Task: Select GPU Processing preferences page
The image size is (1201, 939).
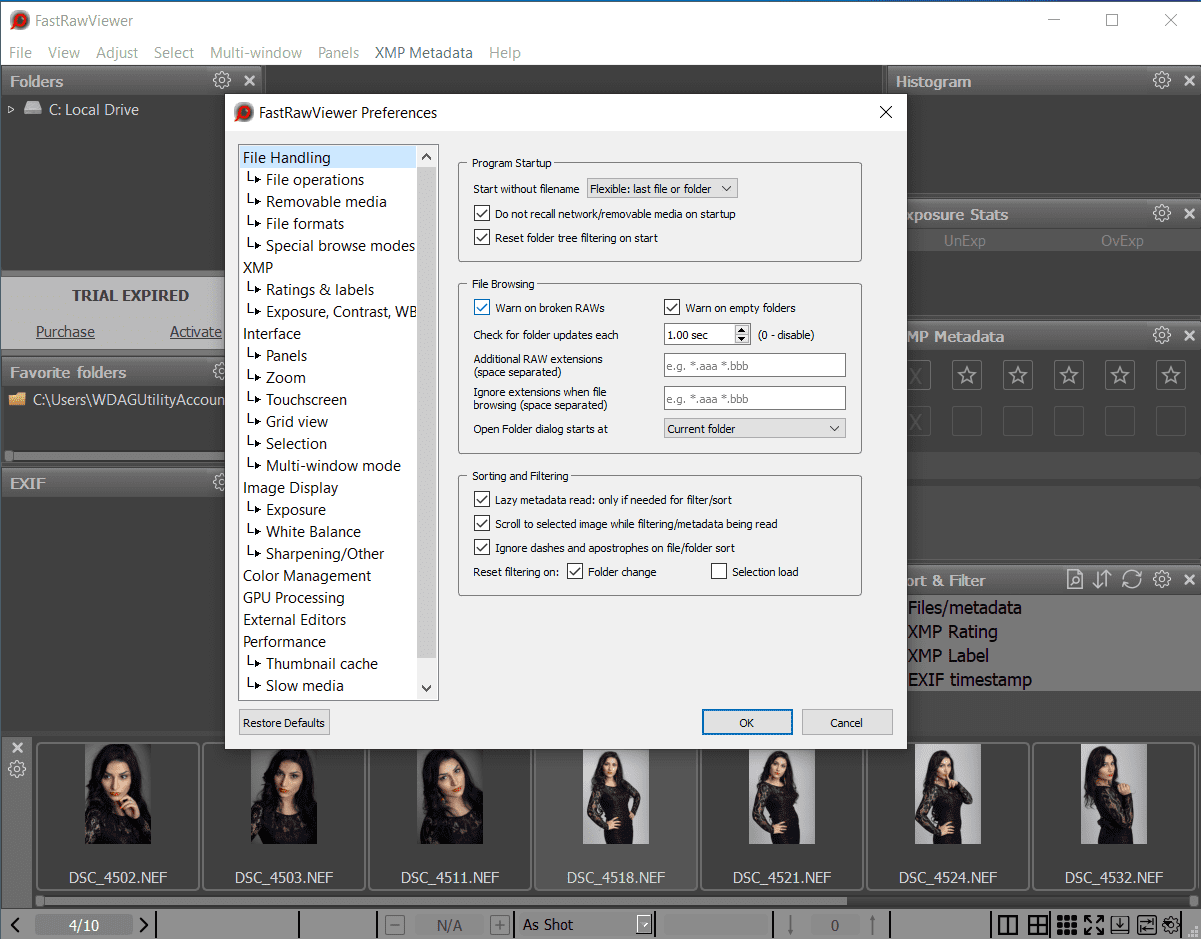Action: [x=294, y=598]
